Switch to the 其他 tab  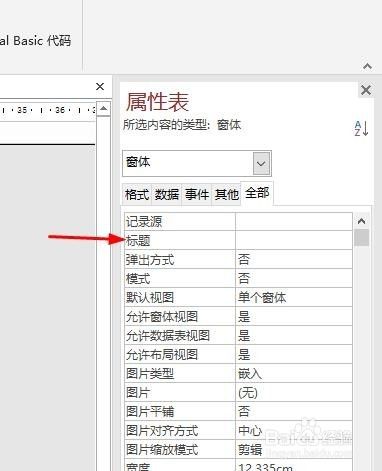(x=226, y=194)
